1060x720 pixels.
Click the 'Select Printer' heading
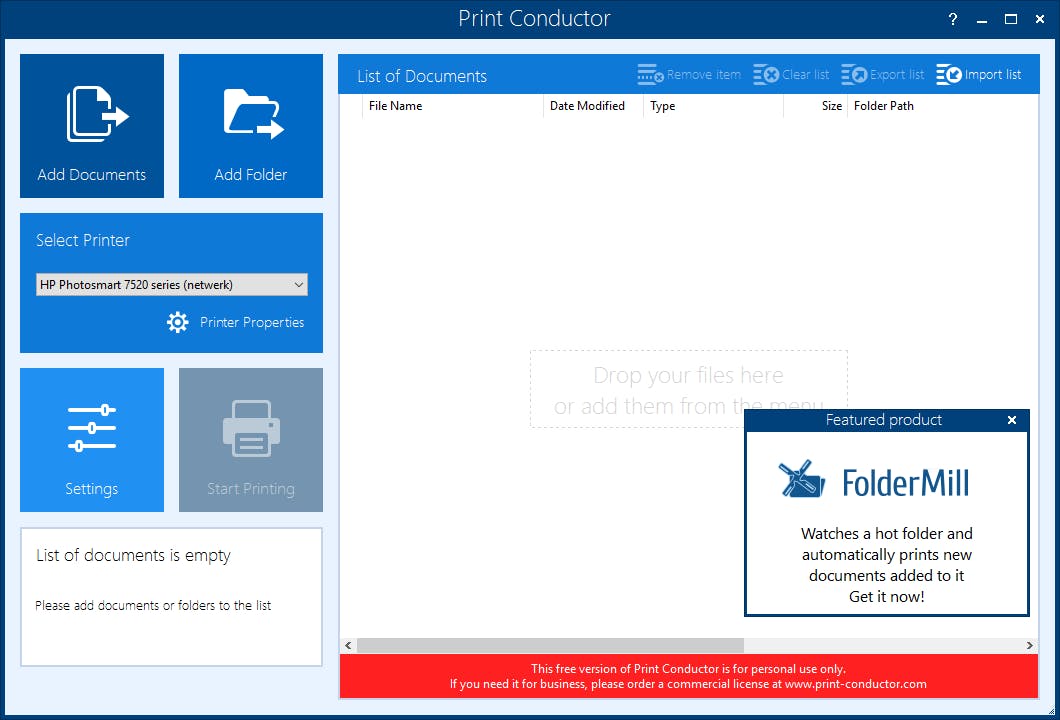[82, 240]
